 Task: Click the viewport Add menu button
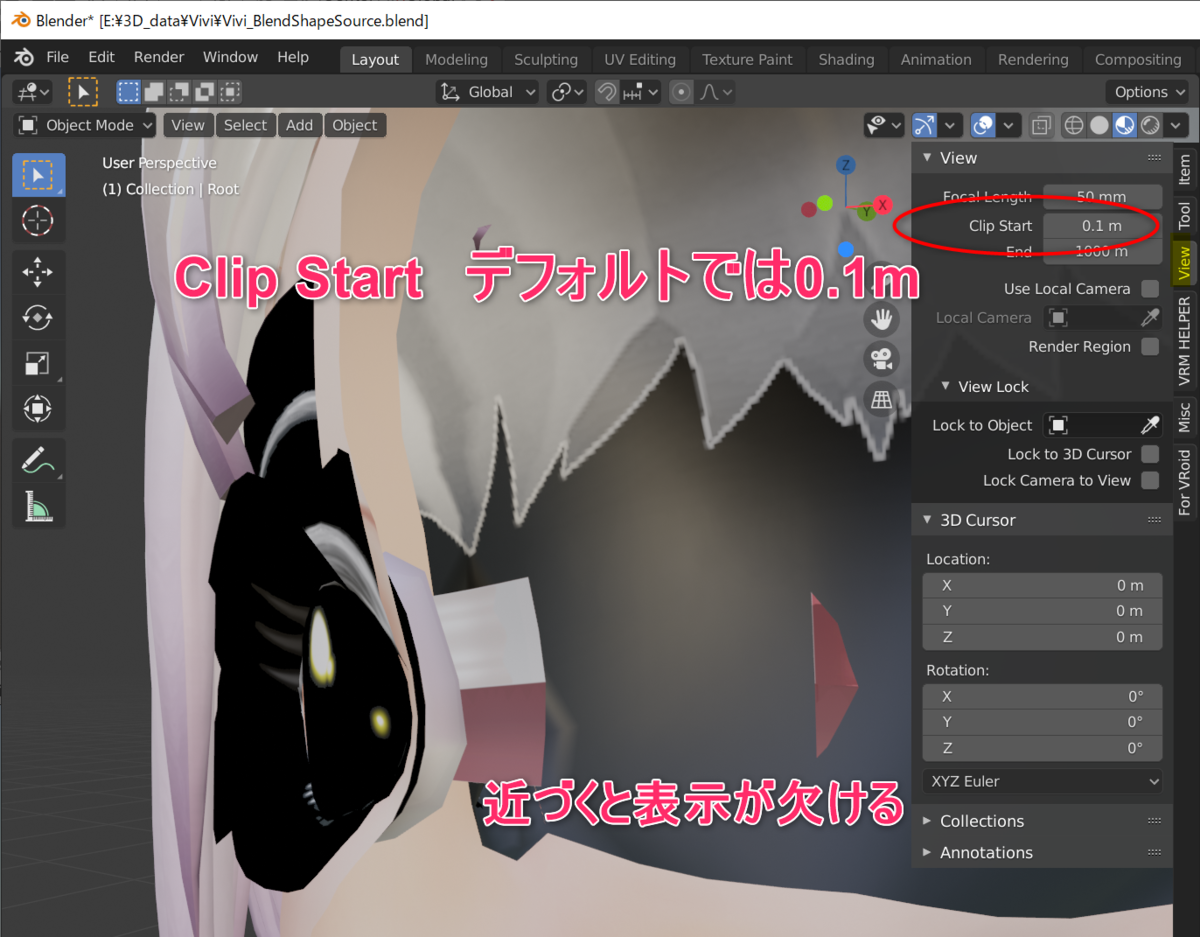click(x=299, y=126)
